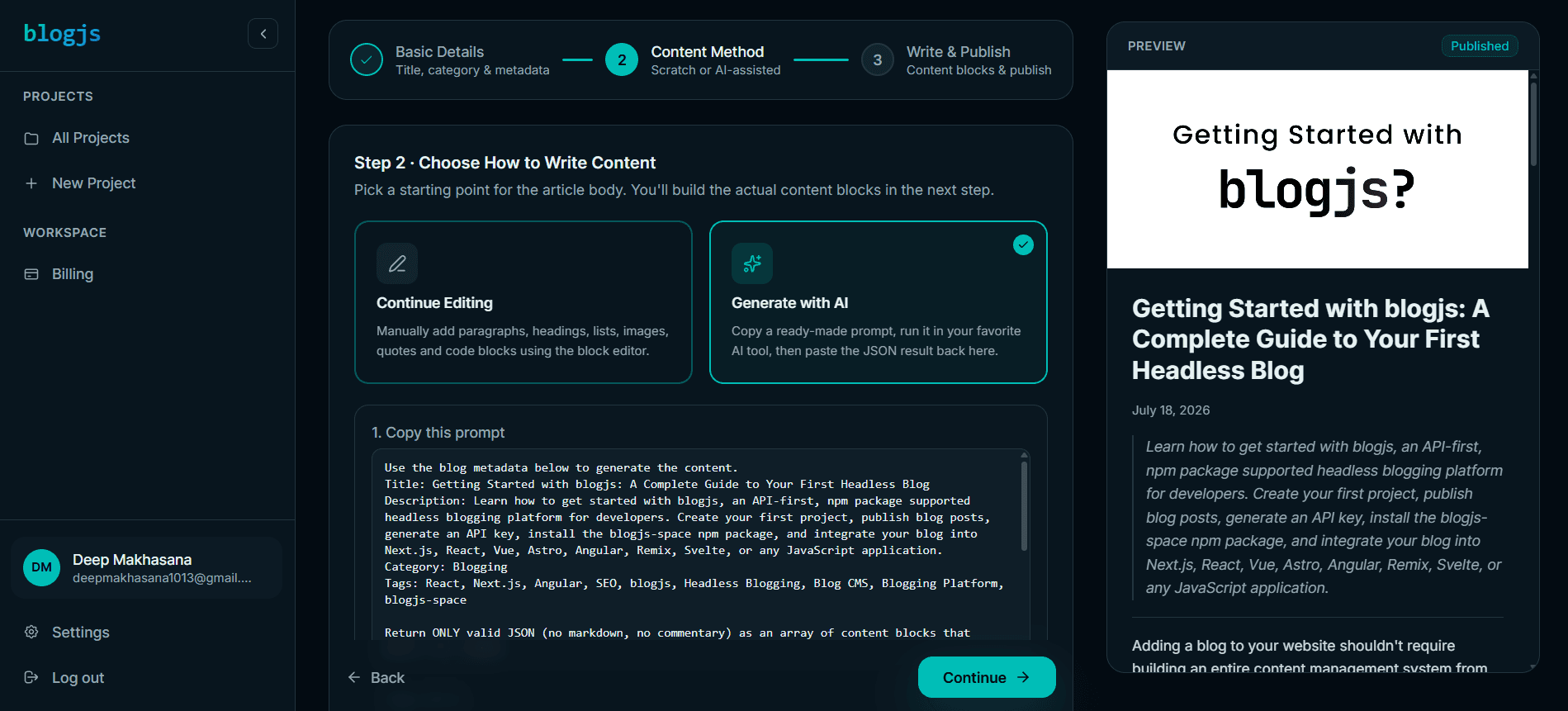Click the Back arrow icon
This screenshot has width=1568, height=711.
click(354, 677)
